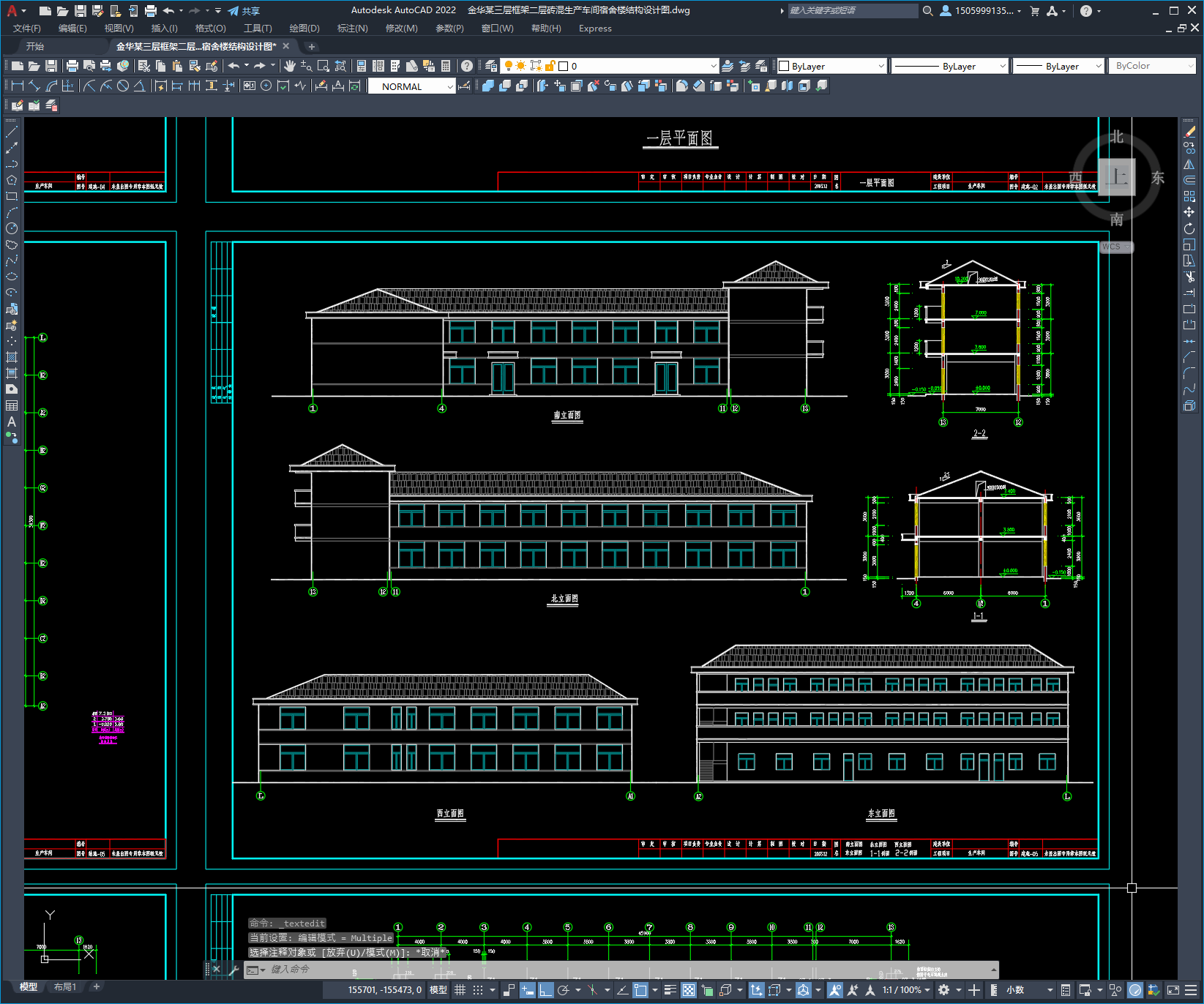Click the Help question mark in standard toolbar
The image size is (1204, 1004).
point(467,66)
